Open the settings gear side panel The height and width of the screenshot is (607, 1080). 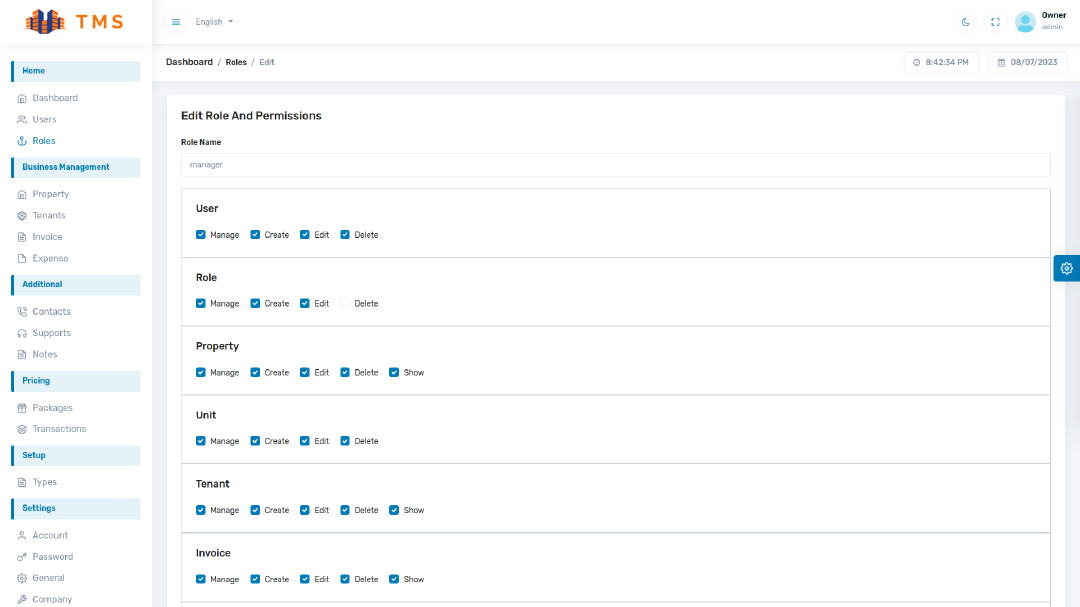1066,268
